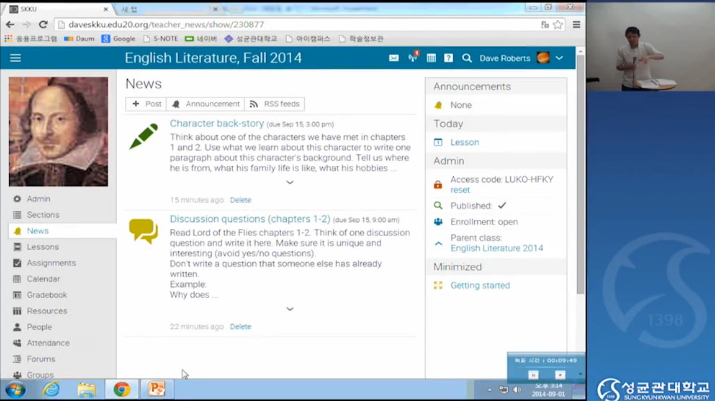The width and height of the screenshot is (715, 401).
Task: Open the Getting started link
Action: (x=479, y=285)
